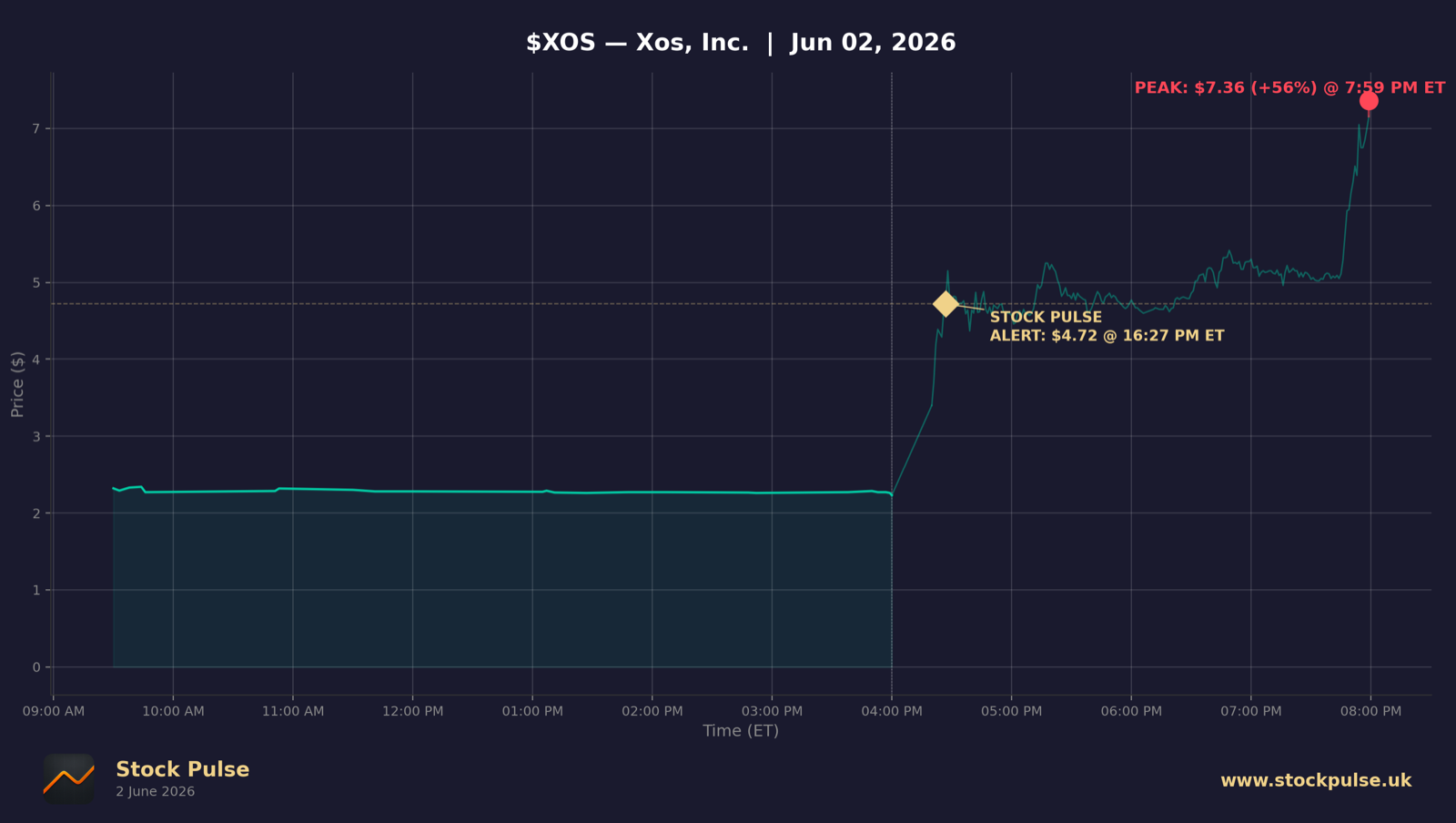The image size is (1456, 823).
Task: Open the www.stockpulse.uk link
Action: (x=1316, y=780)
